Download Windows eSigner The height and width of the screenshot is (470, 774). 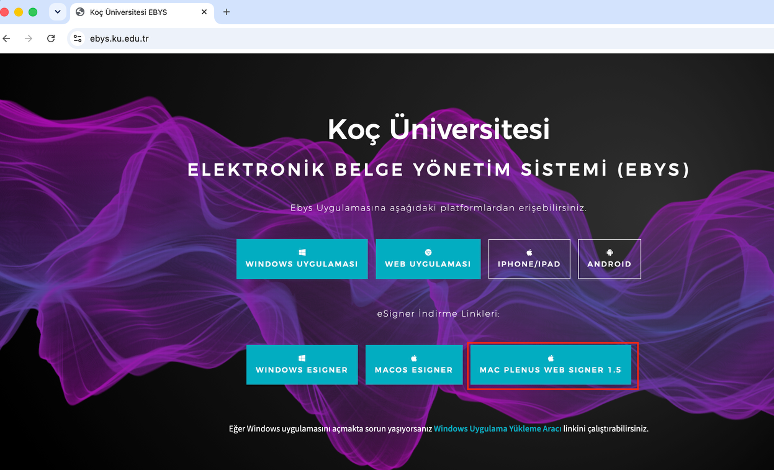click(x=302, y=365)
